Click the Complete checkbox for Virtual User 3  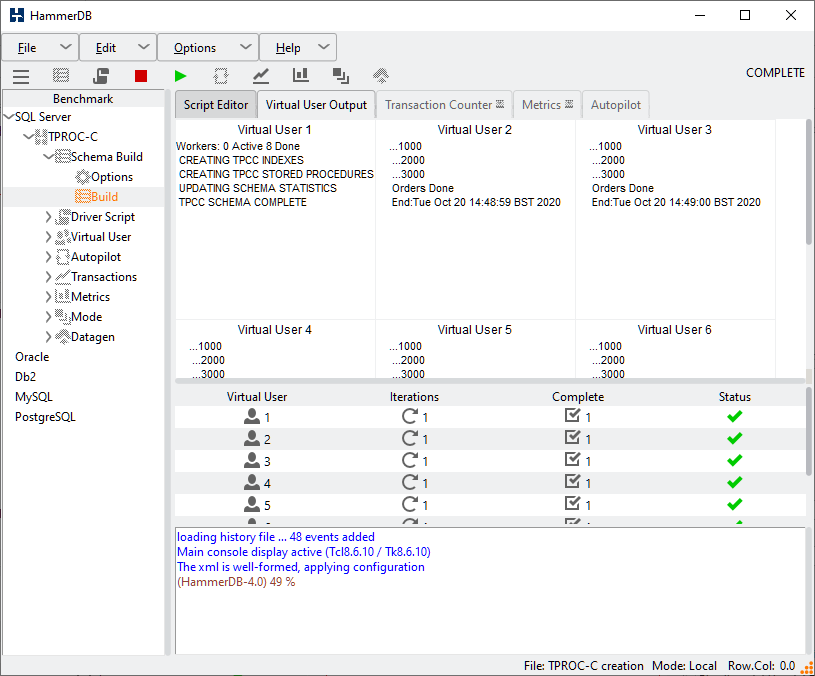point(572,460)
